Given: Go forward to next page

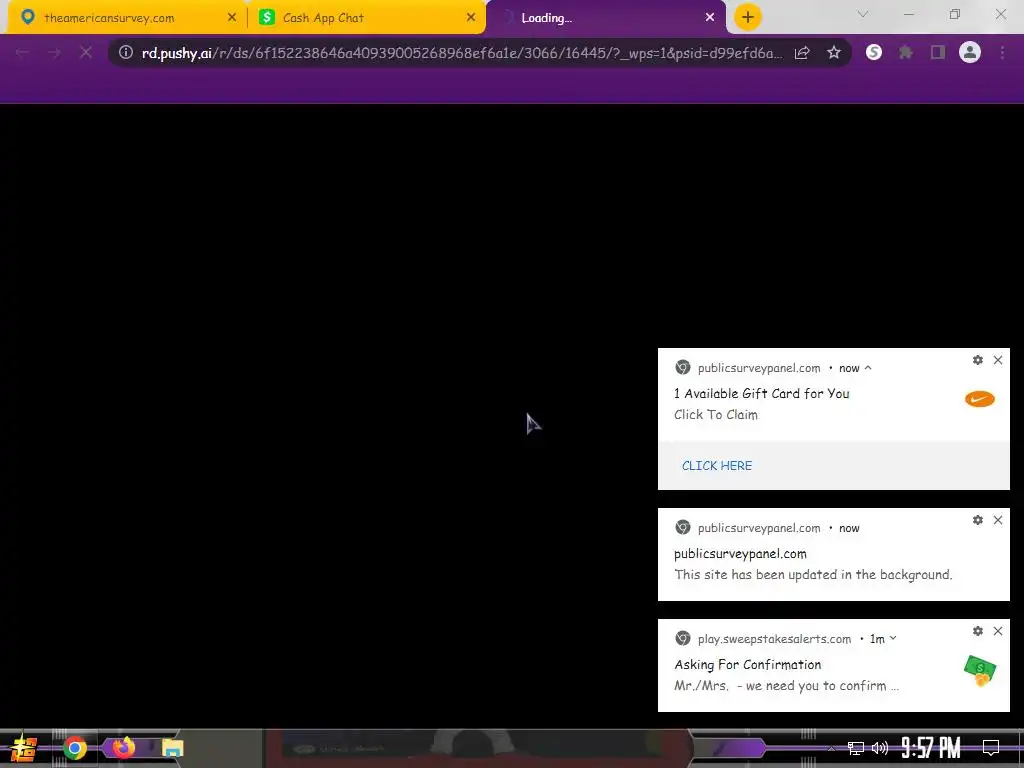Looking at the screenshot, I should click(x=54, y=53).
